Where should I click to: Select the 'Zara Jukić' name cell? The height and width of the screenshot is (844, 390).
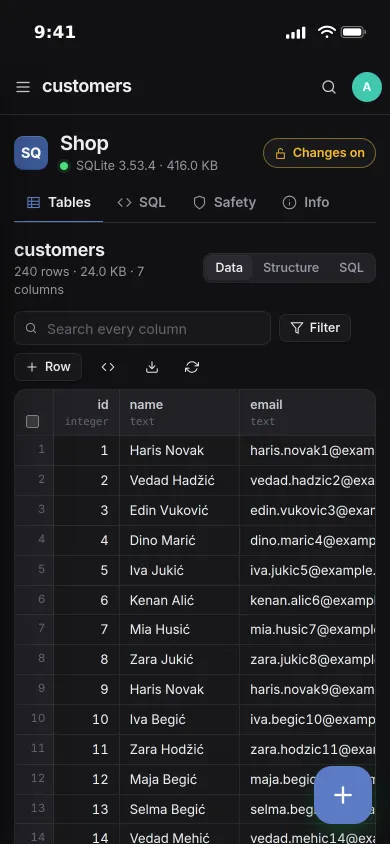pos(179,660)
